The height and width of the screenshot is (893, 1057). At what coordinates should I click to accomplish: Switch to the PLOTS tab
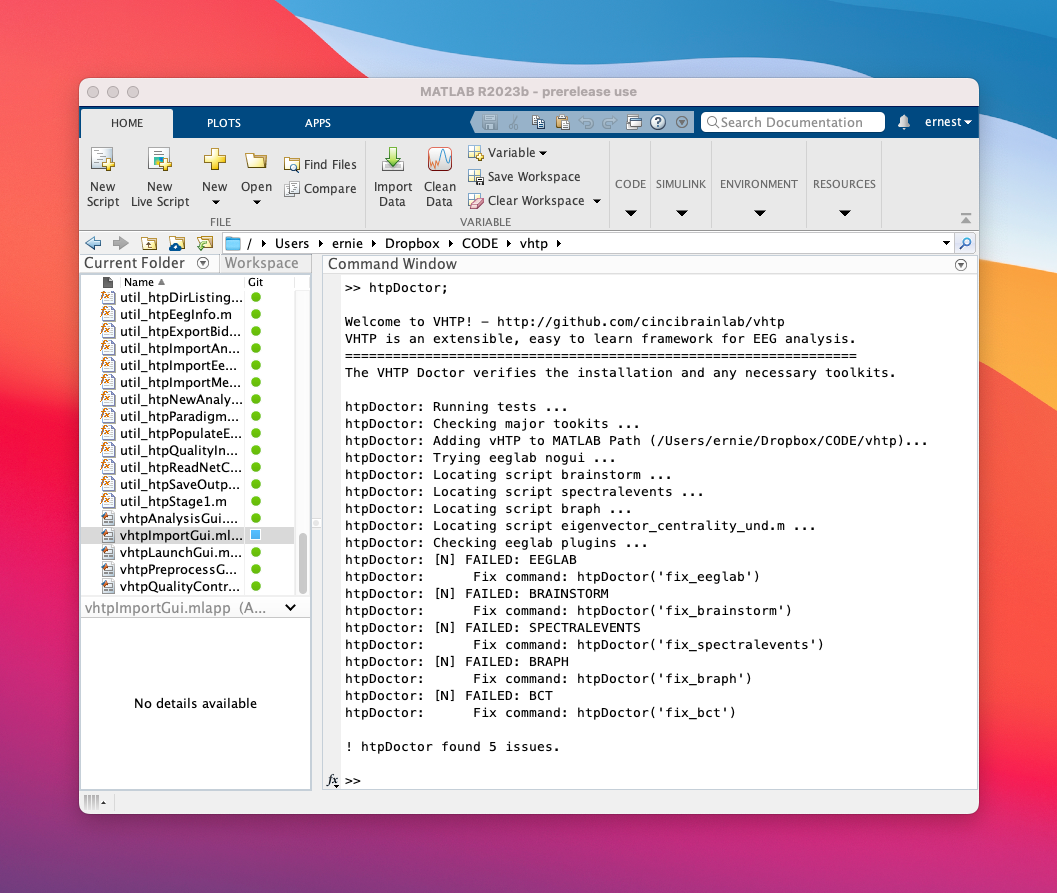[x=223, y=123]
